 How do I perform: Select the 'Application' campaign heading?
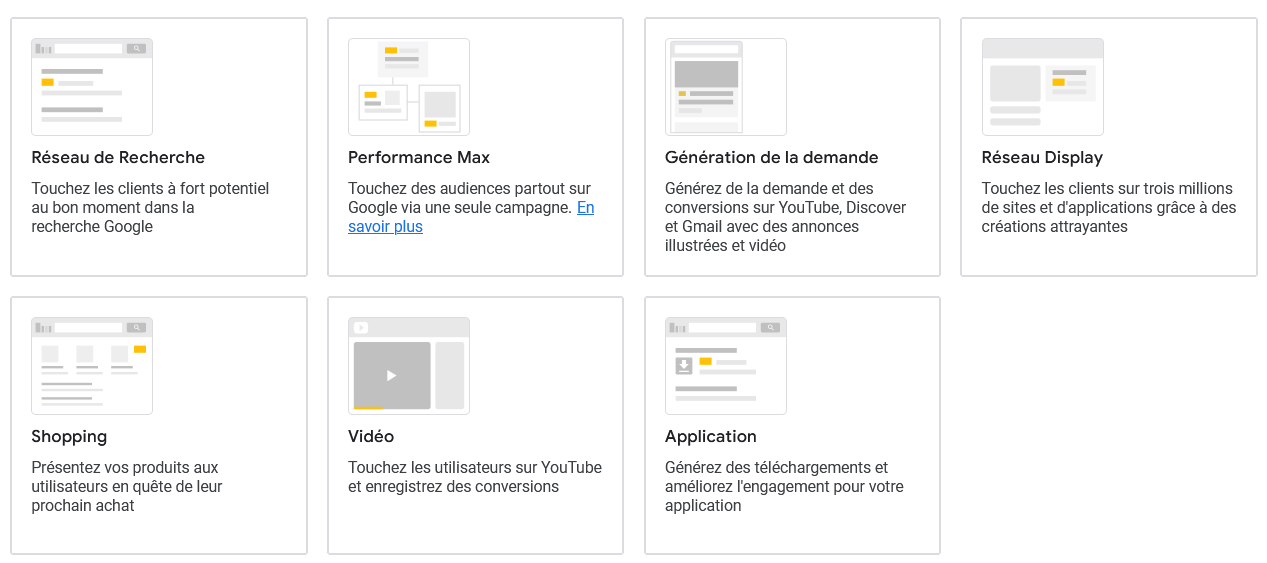click(x=710, y=436)
